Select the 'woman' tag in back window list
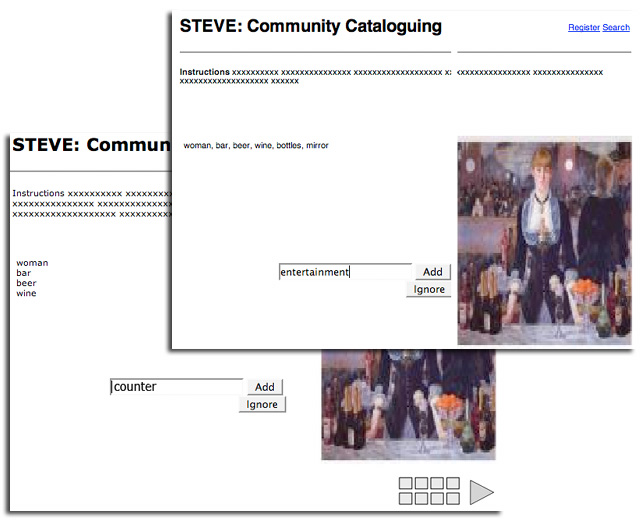The image size is (640, 521). pyautogui.click(x=32, y=263)
